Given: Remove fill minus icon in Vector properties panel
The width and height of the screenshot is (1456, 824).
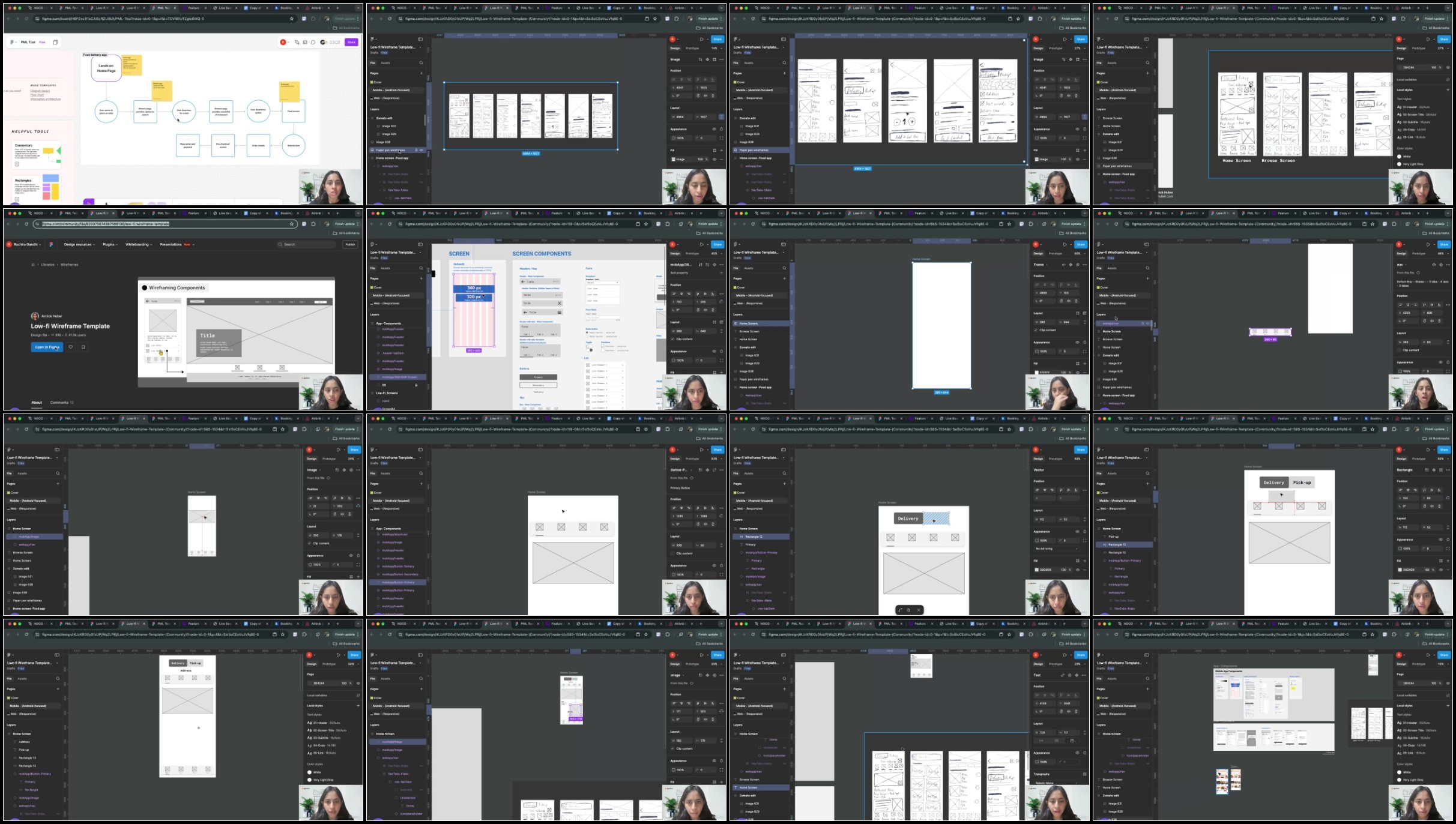Looking at the screenshot, I should [1084, 570].
